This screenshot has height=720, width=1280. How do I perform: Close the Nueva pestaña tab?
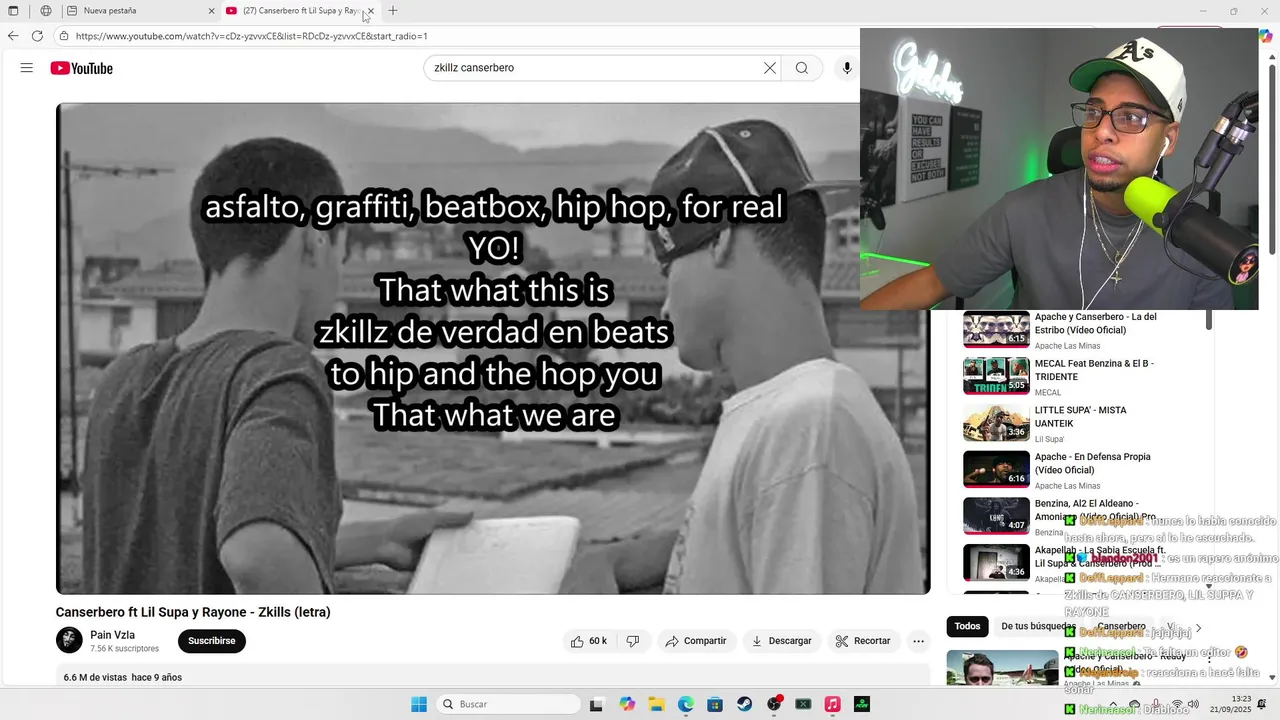click(x=211, y=11)
